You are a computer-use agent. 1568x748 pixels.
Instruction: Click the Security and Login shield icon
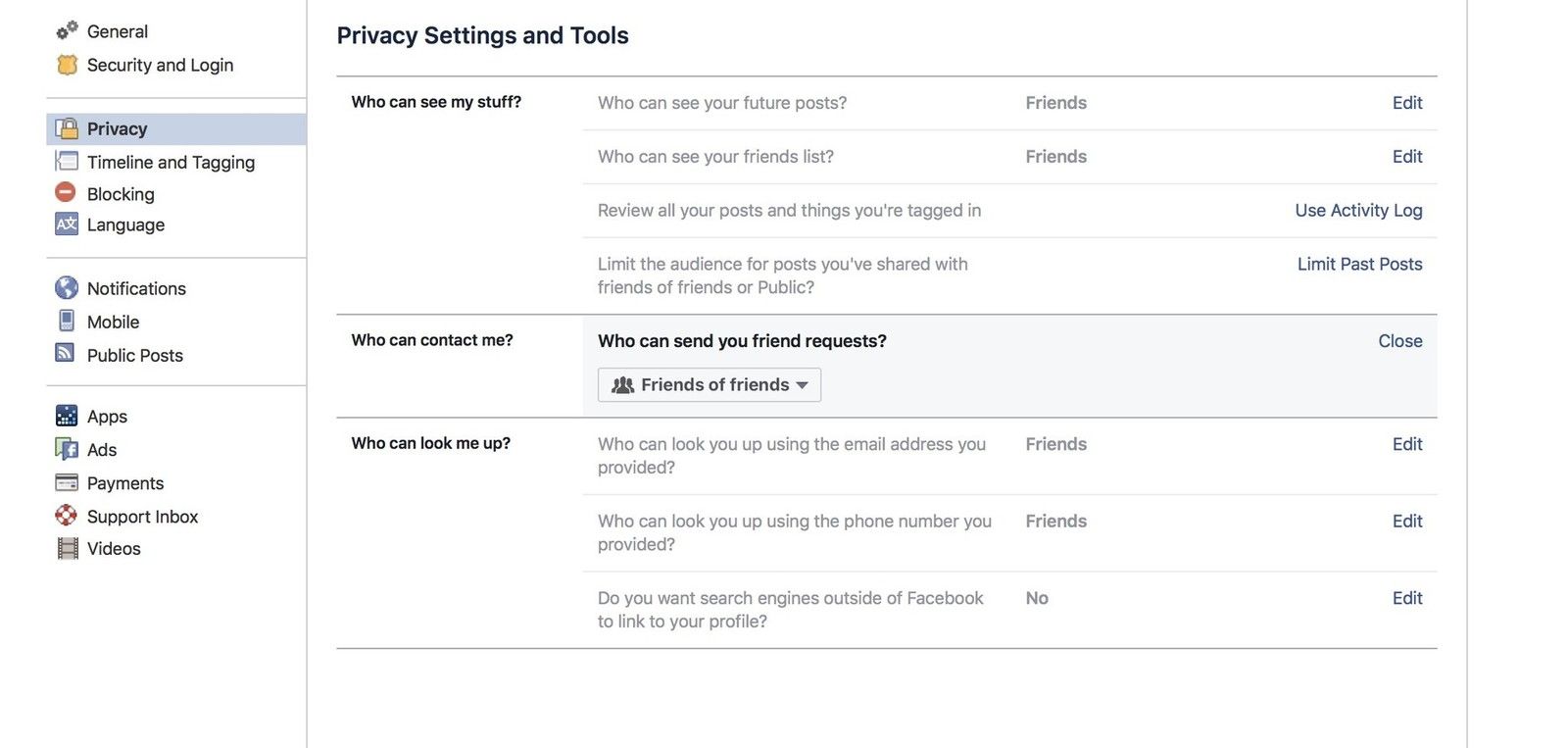[67, 65]
